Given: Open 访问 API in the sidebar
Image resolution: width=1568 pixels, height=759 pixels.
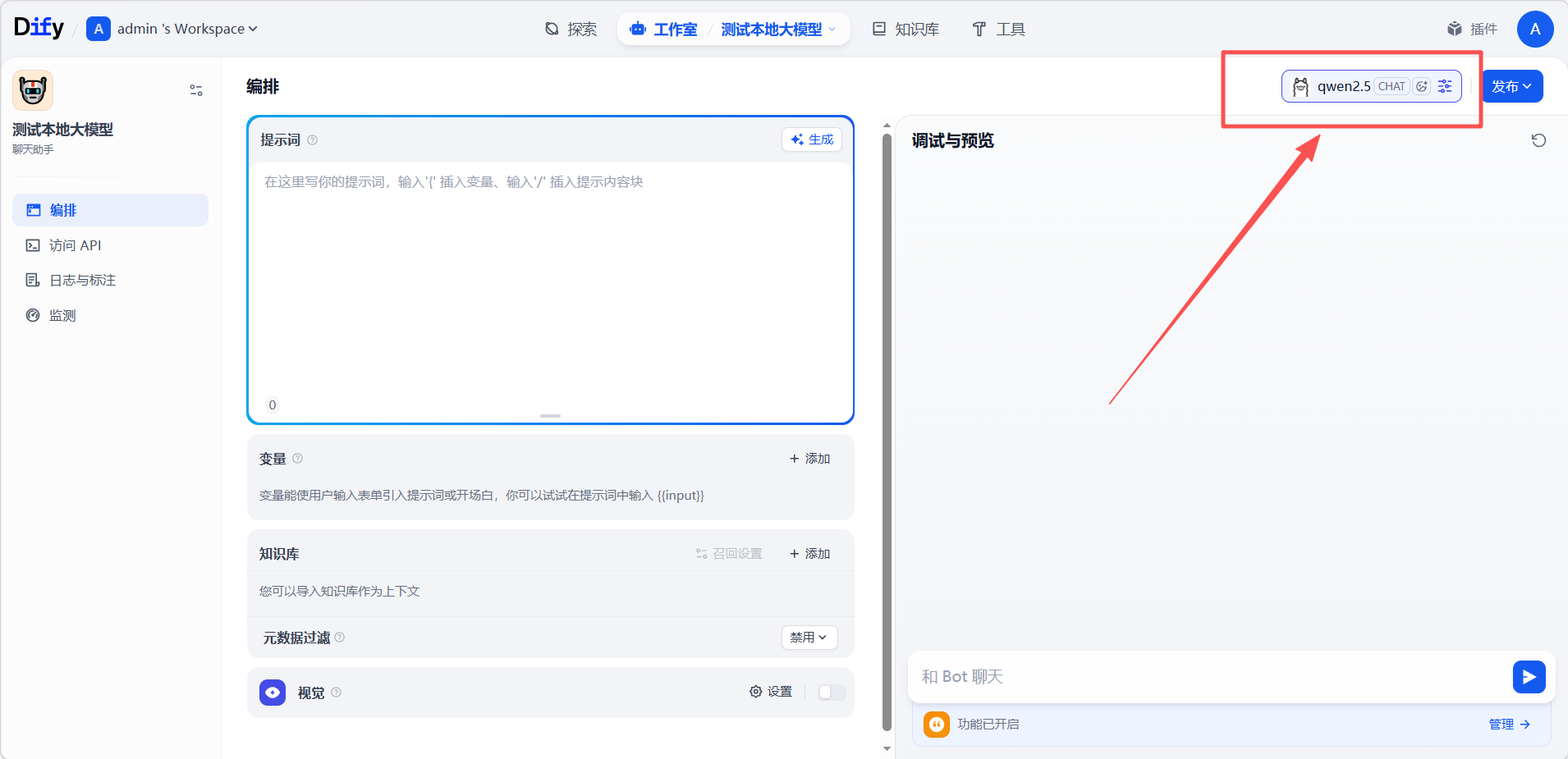Looking at the screenshot, I should click(x=110, y=245).
